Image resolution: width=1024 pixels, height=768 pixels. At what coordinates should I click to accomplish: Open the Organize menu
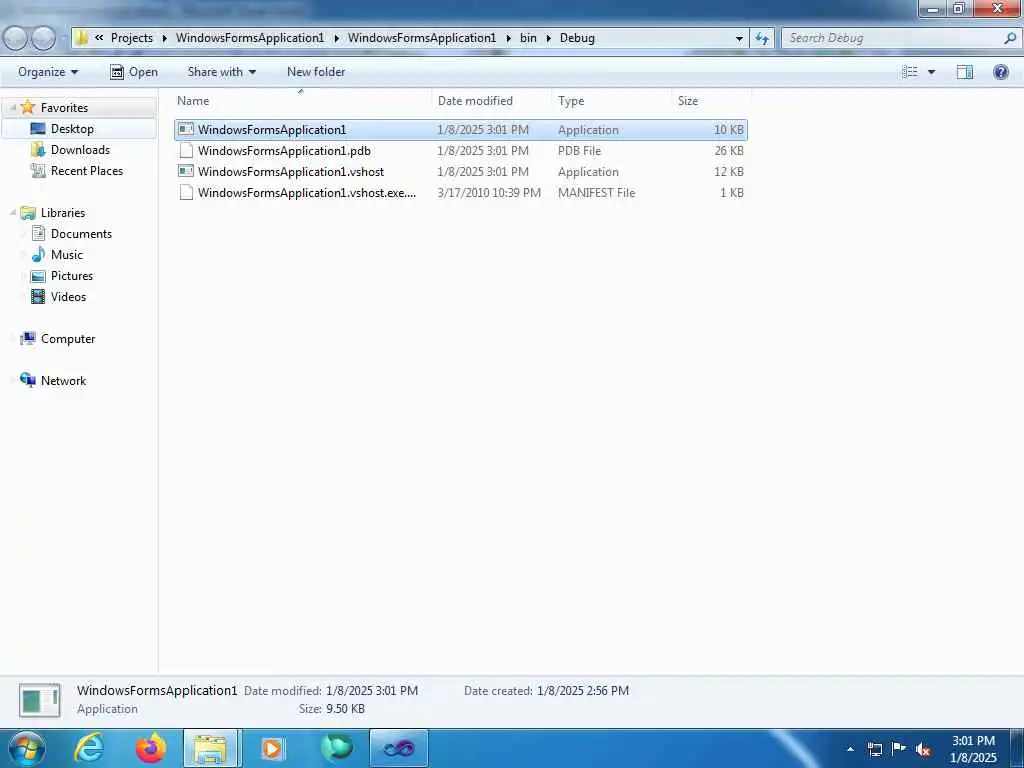tap(48, 72)
